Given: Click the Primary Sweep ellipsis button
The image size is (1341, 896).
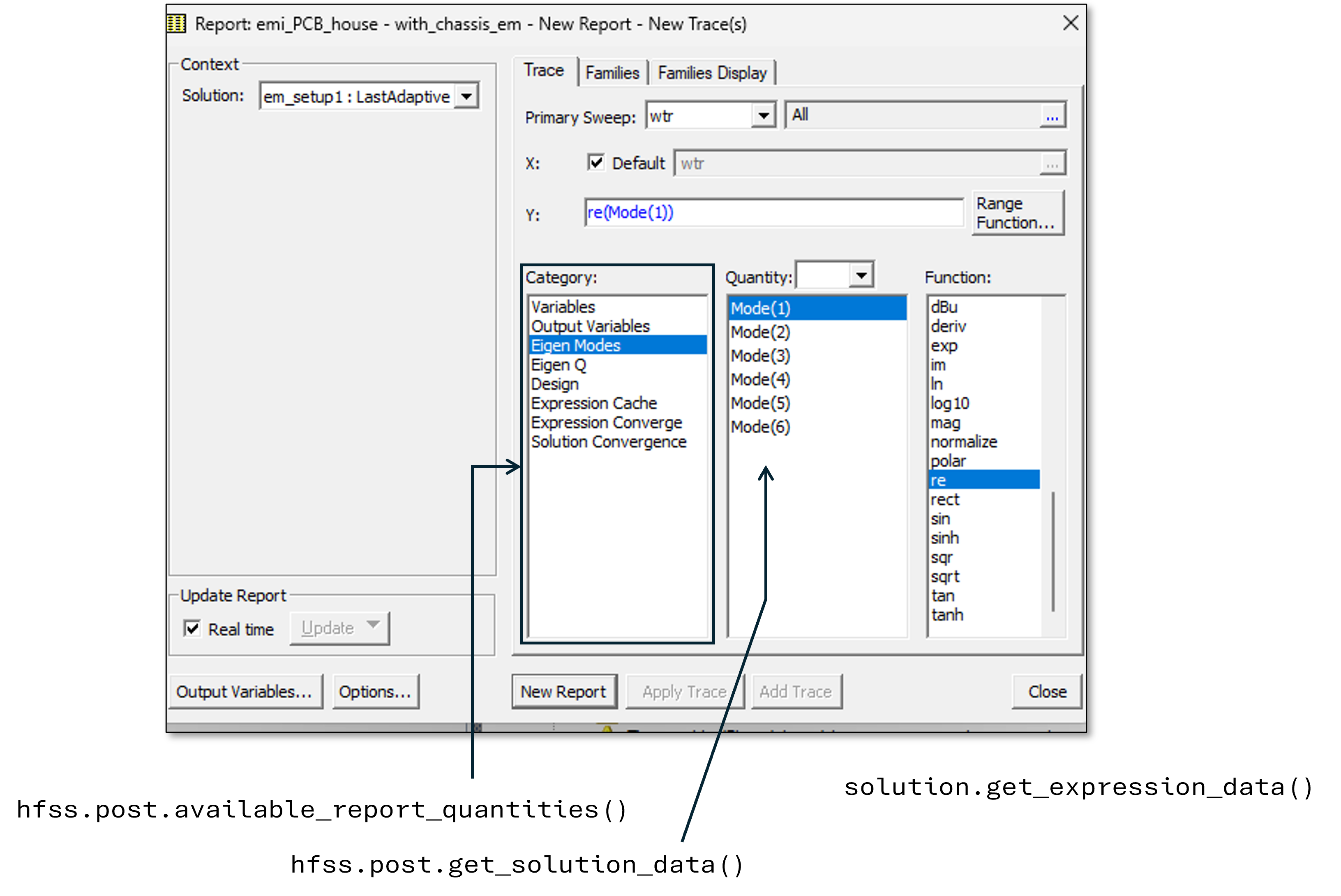Looking at the screenshot, I should pyautogui.click(x=1052, y=116).
